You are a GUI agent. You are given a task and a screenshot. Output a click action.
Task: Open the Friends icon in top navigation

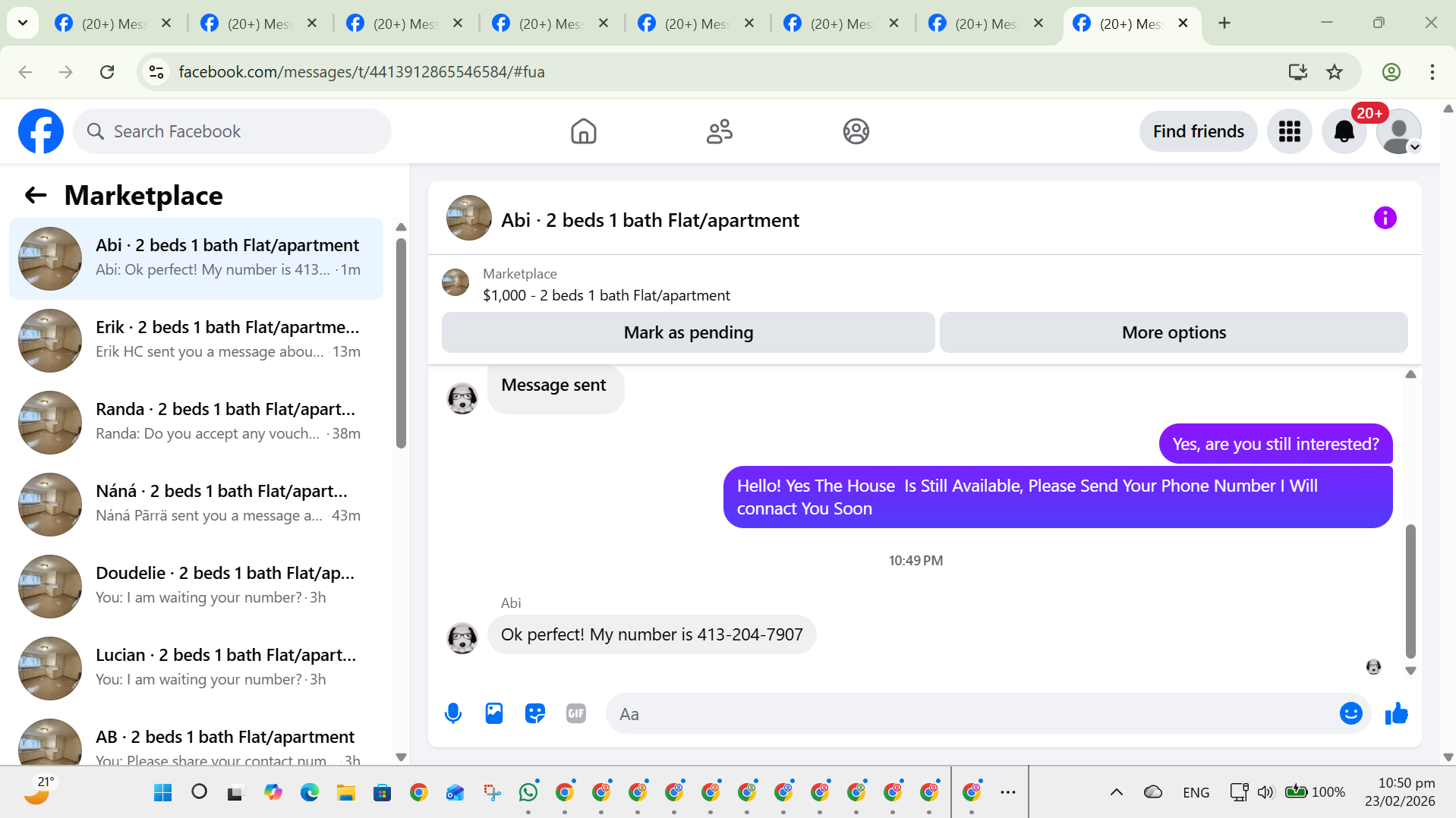pyautogui.click(x=719, y=131)
